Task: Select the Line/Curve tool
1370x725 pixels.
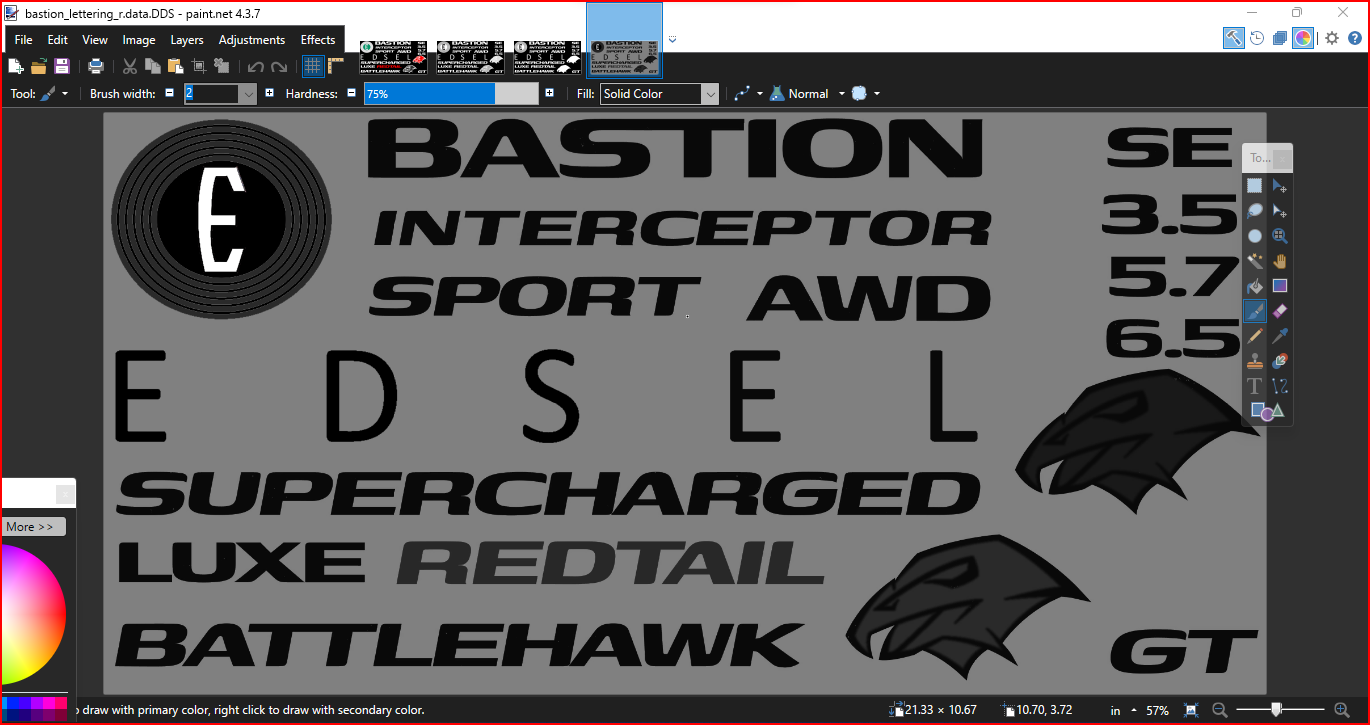Action: click(x=1280, y=386)
